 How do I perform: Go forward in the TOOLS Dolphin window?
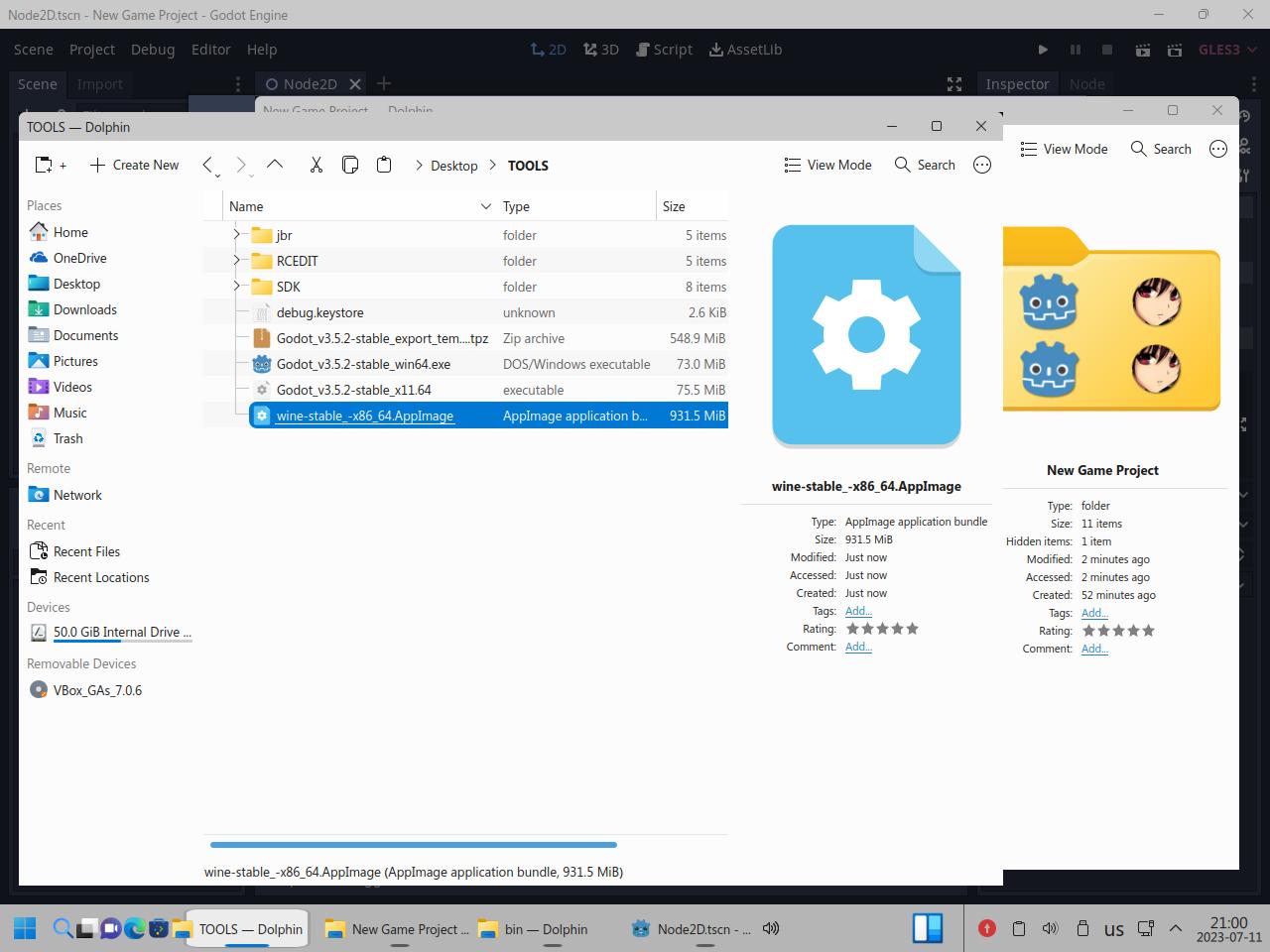tap(241, 166)
